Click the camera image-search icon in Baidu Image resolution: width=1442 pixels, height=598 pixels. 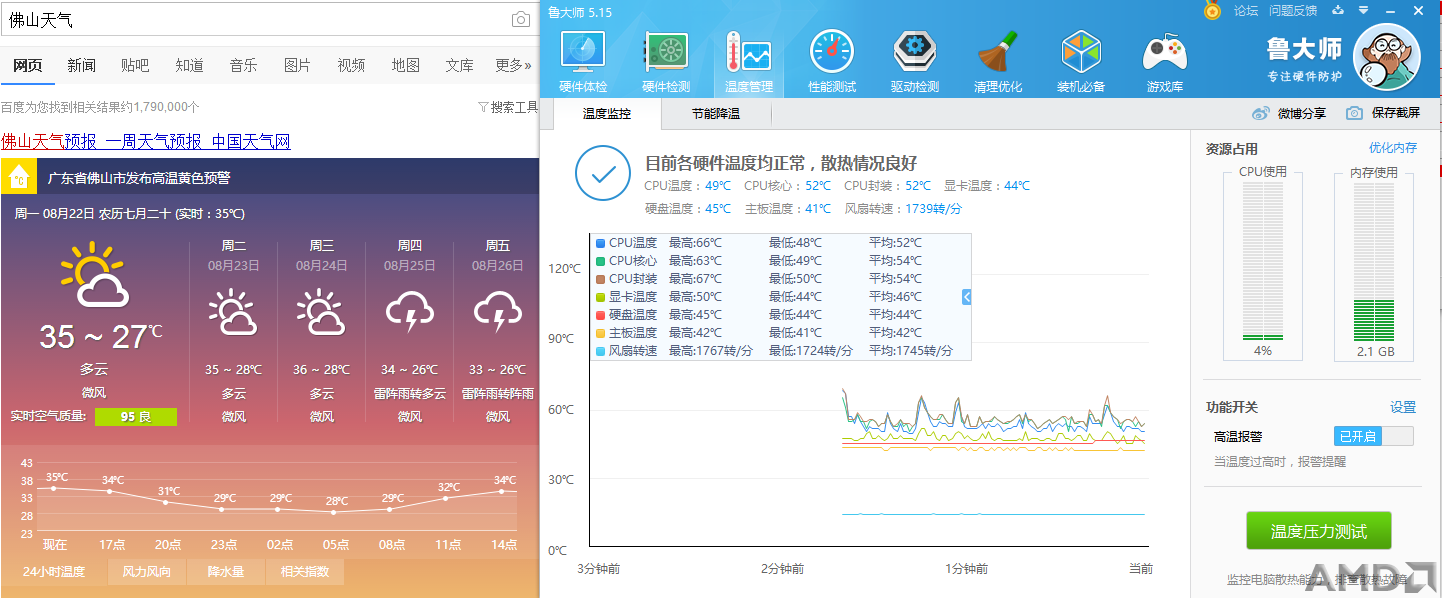click(x=521, y=20)
